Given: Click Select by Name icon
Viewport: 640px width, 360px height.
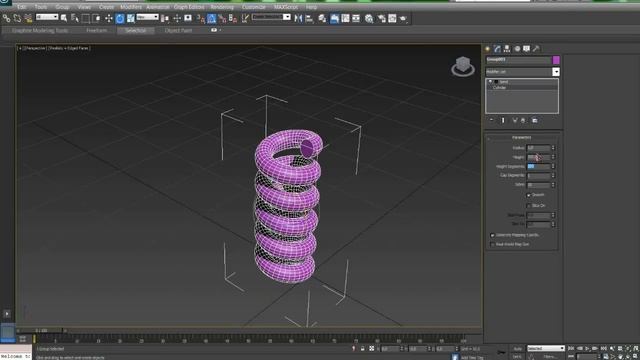Looking at the screenshot, I should [75, 18].
